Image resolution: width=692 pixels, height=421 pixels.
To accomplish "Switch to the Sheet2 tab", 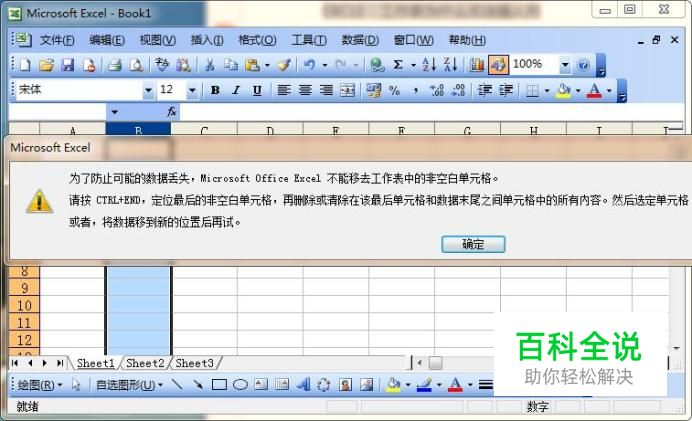I will (145, 363).
